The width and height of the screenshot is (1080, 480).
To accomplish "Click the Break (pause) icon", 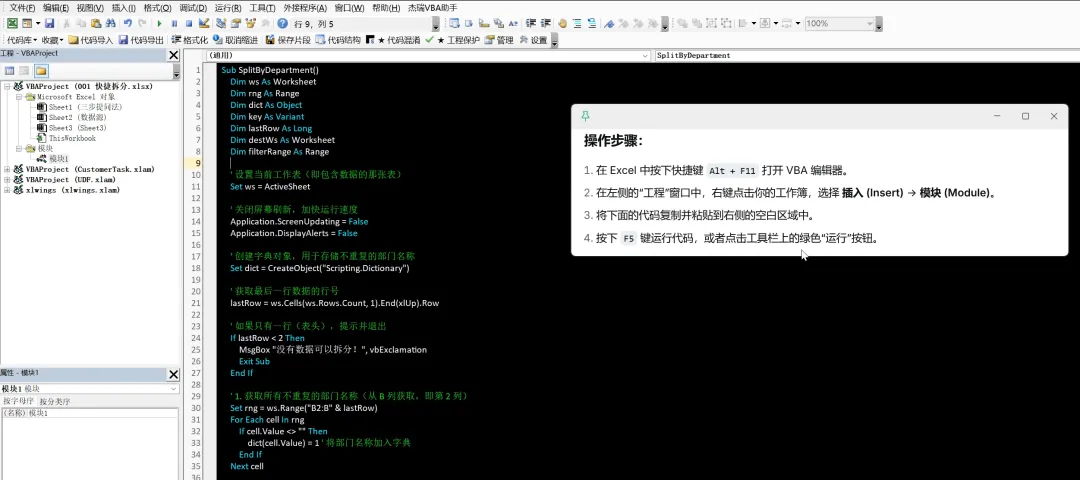I will [x=174, y=23].
